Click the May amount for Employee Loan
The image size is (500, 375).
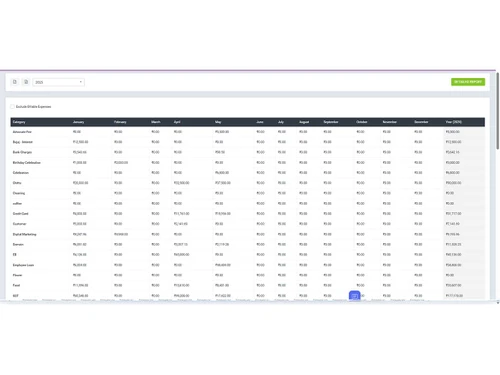coord(223,265)
